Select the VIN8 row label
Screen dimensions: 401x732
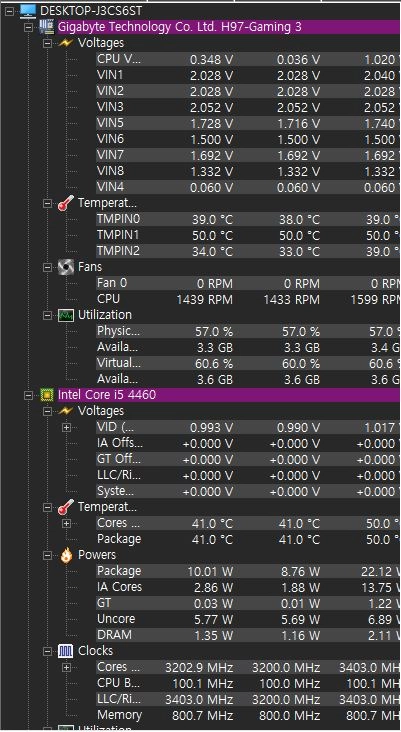tap(110, 171)
